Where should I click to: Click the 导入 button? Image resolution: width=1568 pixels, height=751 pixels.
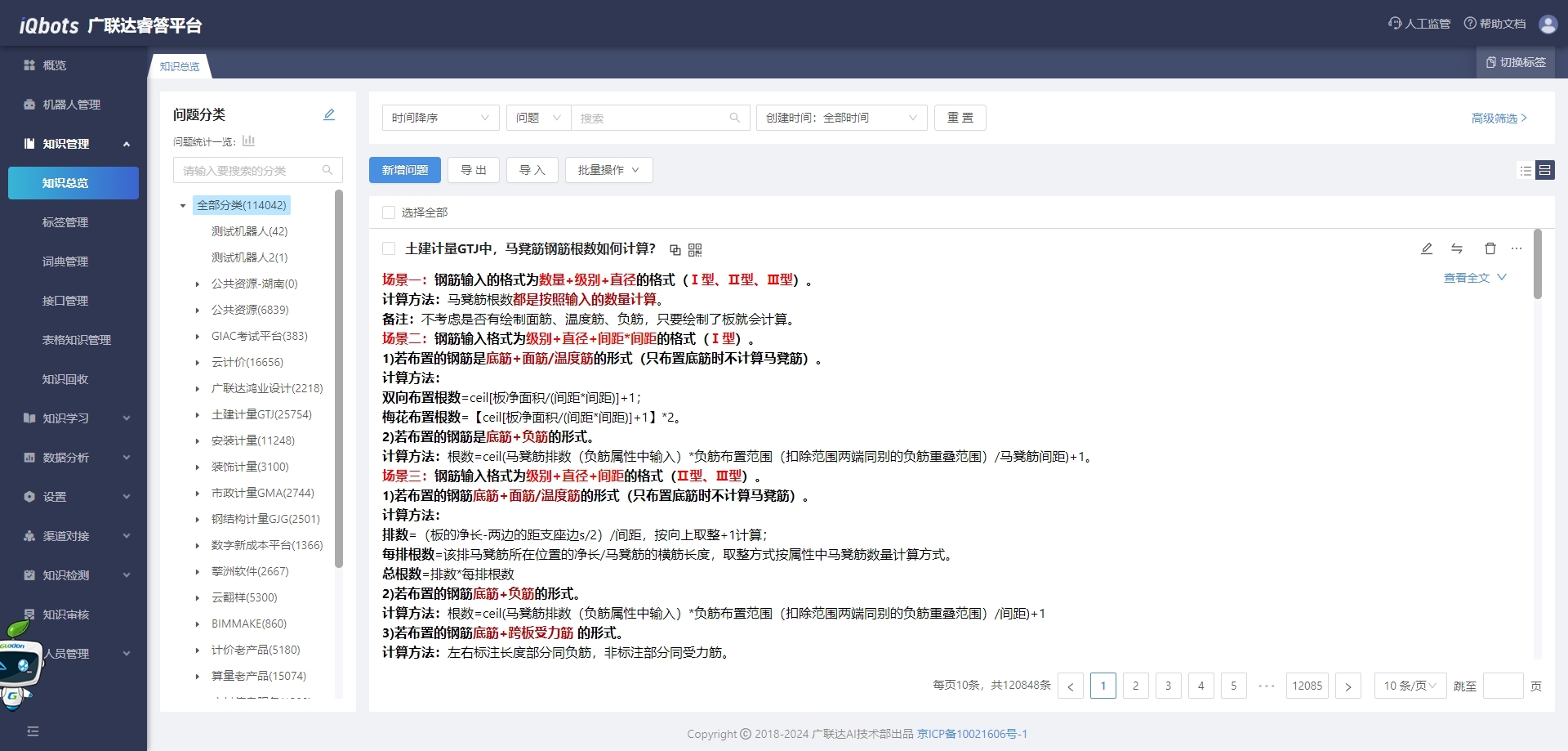point(532,170)
